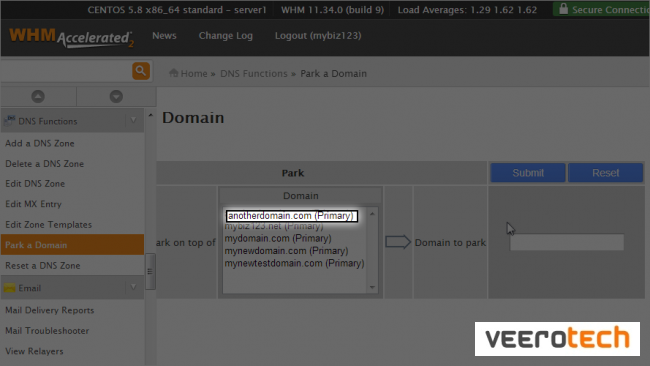
Task: Click domain list scroll down arrow
Action: click(x=372, y=287)
